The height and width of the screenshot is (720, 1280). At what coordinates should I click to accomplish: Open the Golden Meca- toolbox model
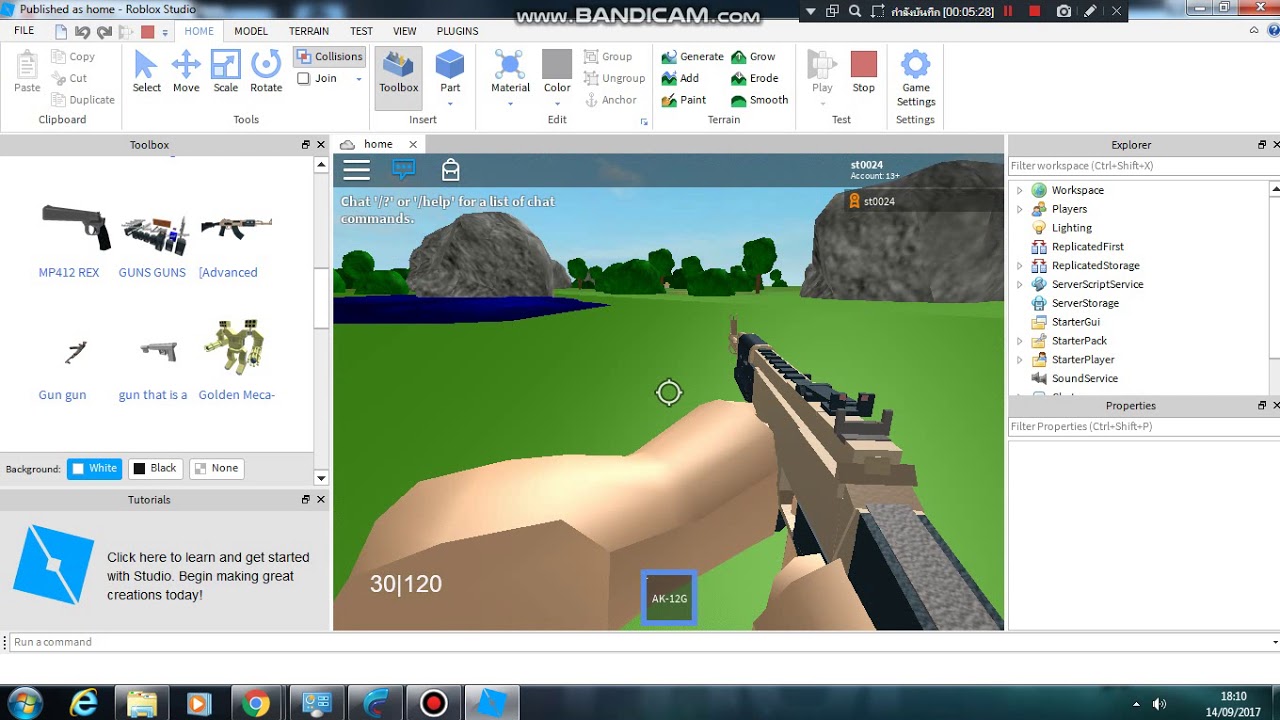236,360
